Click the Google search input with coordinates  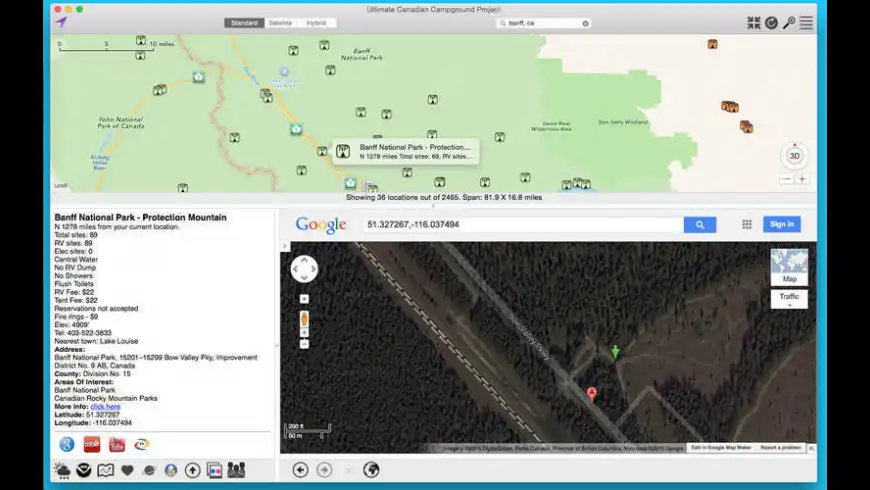(523, 225)
